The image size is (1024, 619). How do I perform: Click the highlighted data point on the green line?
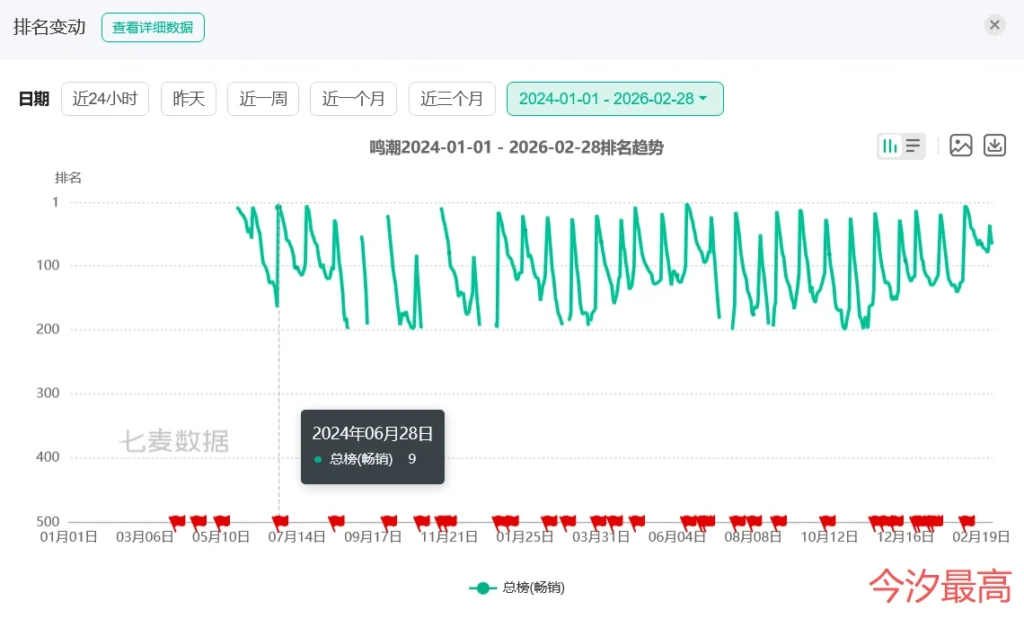coord(279,207)
